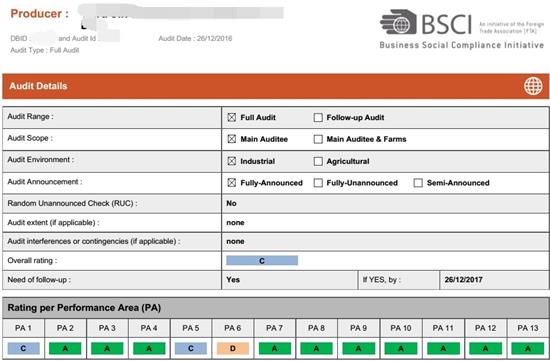Toggle the Semi-Announced checkbox
The height and width of the screenshot is (361, 550).
tap(418, 183)
